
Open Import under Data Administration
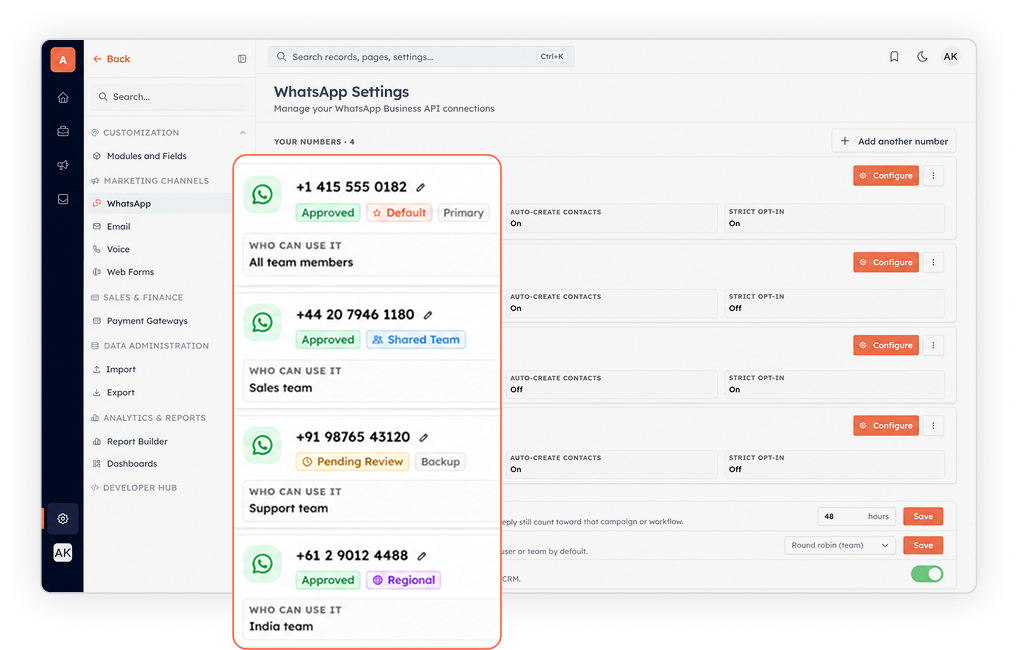[x=121, y=369]
